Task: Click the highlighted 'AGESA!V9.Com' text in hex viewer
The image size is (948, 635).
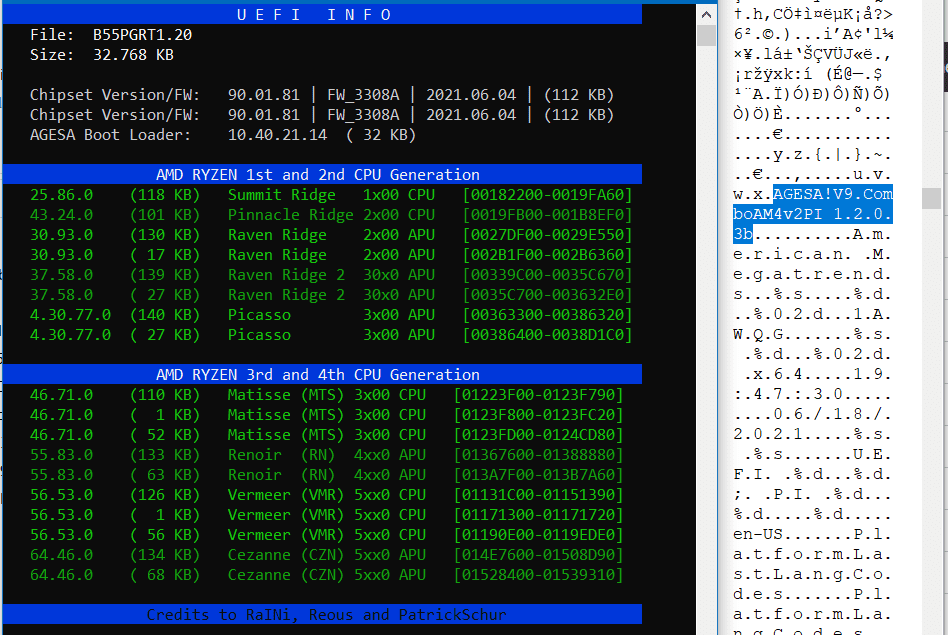Action: click(833, 194)
